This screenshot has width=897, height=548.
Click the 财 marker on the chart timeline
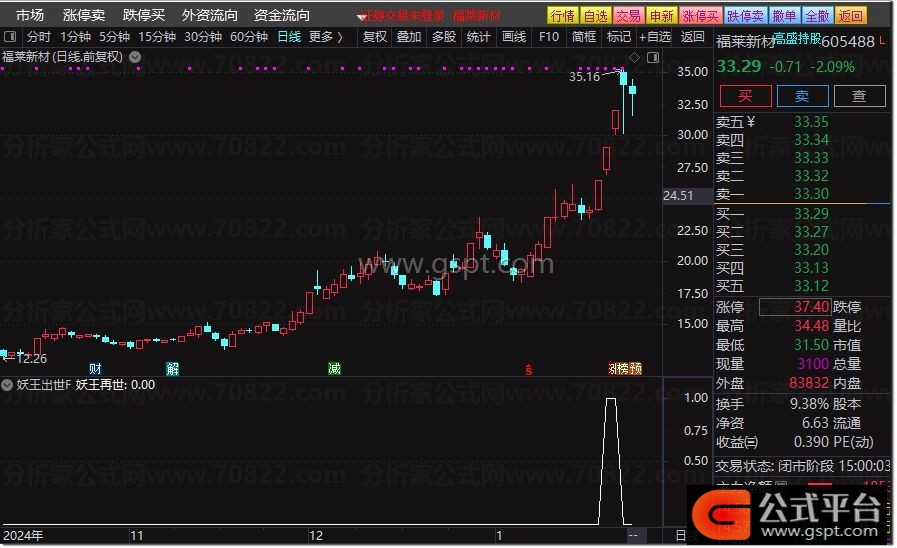point(95,369)
